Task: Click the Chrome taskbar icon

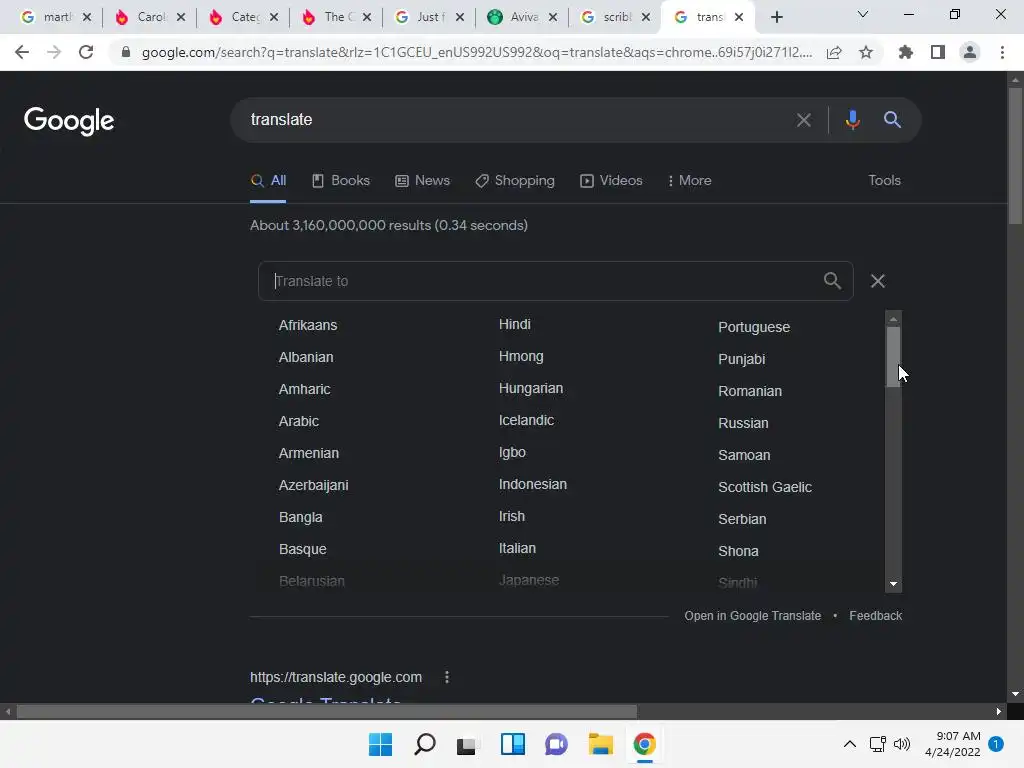Action: (645, 744)
